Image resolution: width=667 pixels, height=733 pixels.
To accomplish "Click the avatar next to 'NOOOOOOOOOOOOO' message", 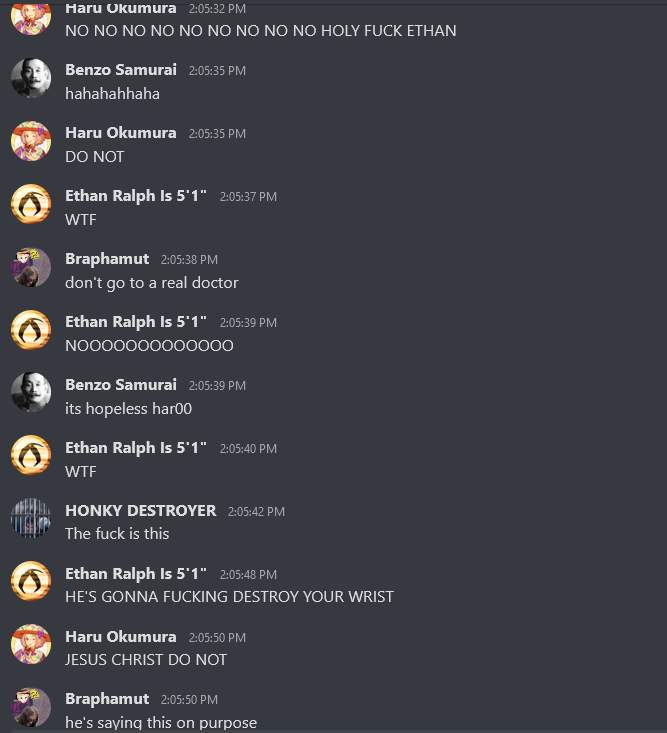I will tap(31, 330).
